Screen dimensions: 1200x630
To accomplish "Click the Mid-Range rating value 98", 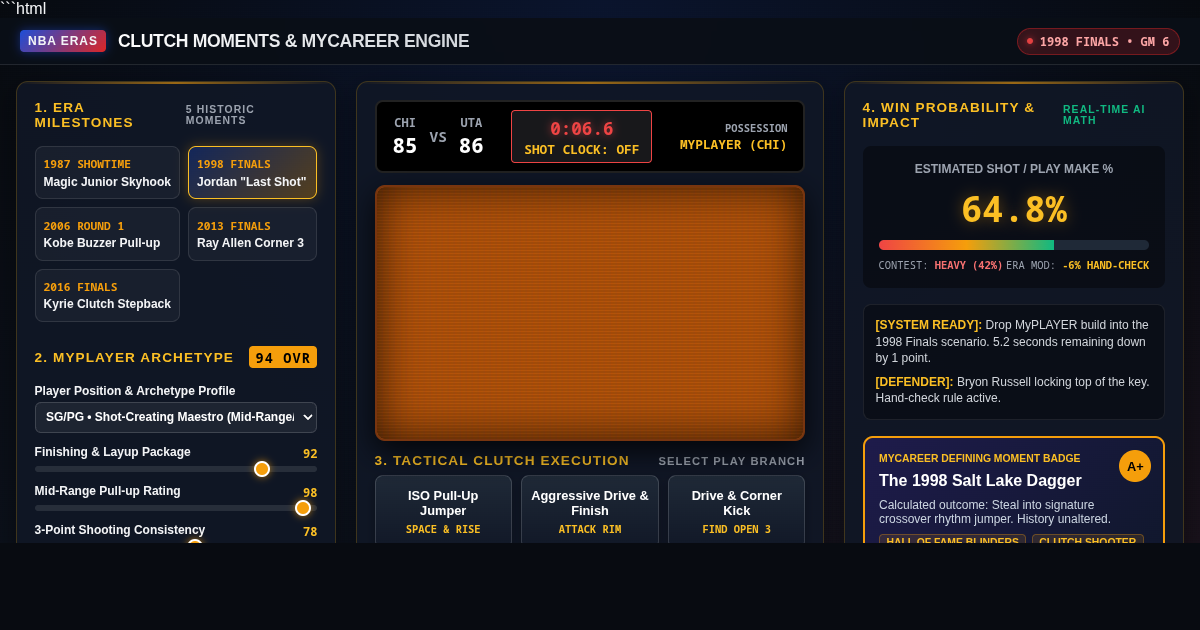I will coord(310,493).
